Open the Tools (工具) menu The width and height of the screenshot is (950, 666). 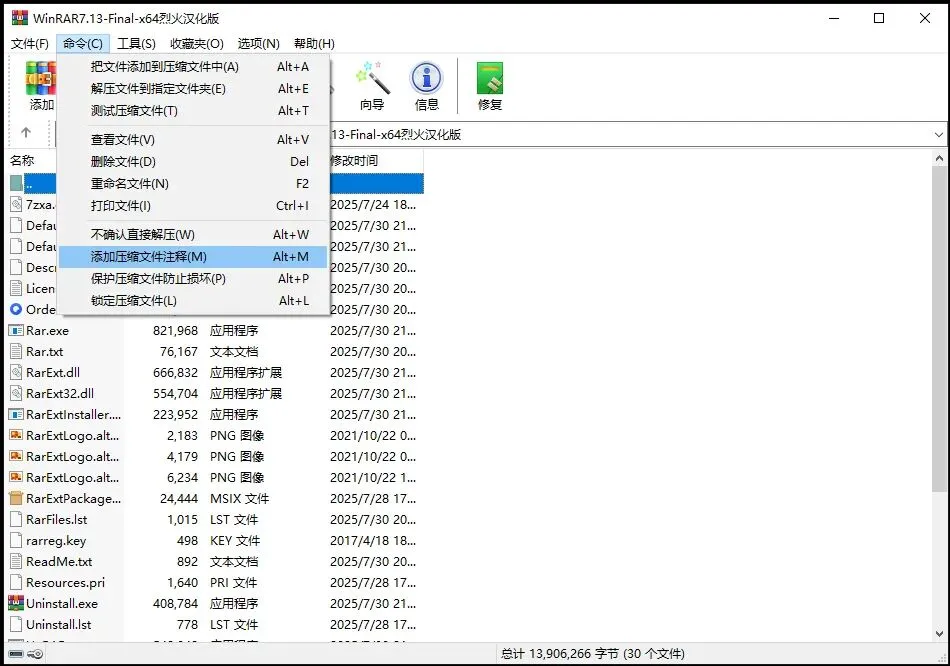136,44
